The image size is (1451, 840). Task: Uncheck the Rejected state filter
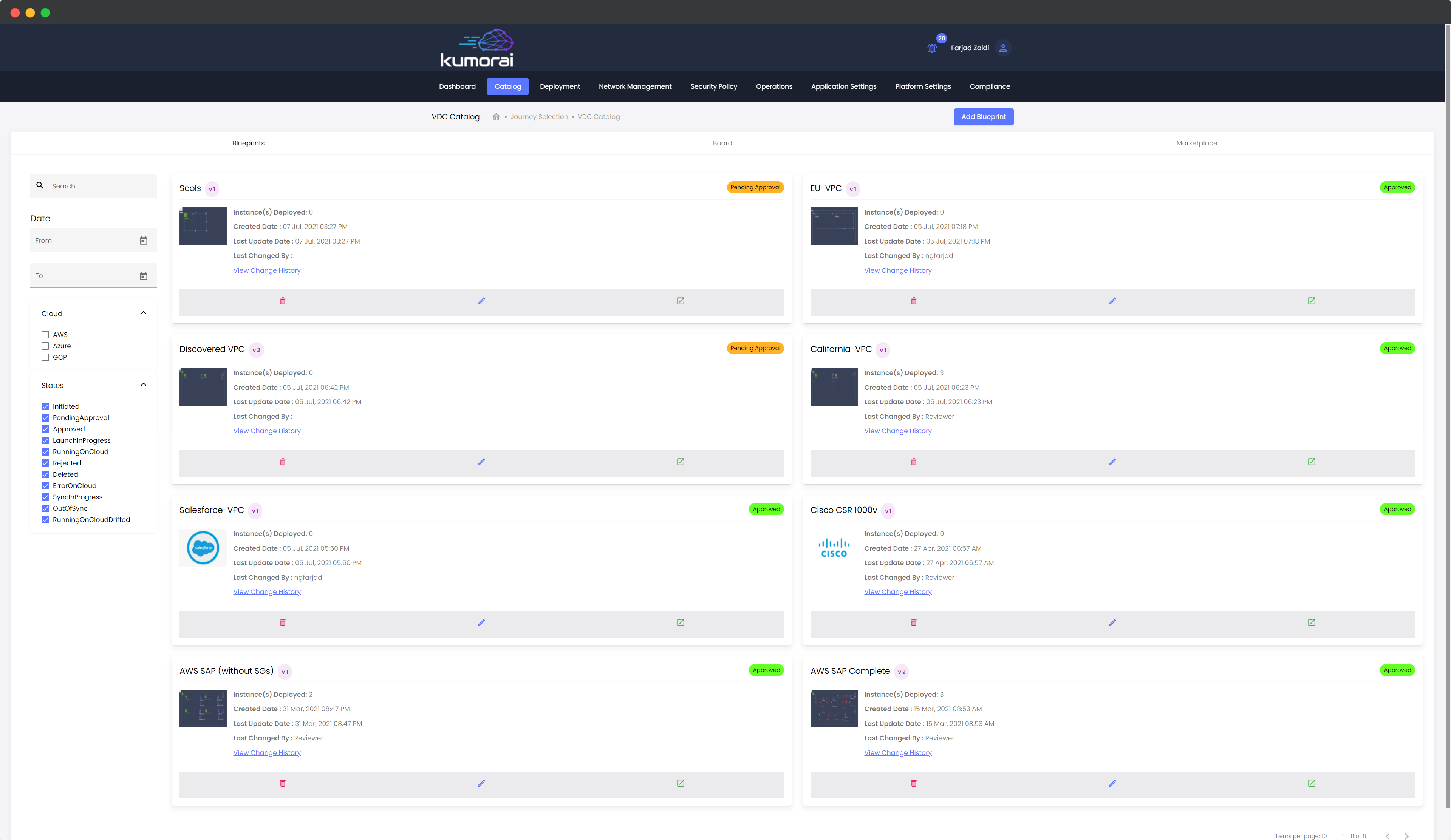click(x=45, y=463)
